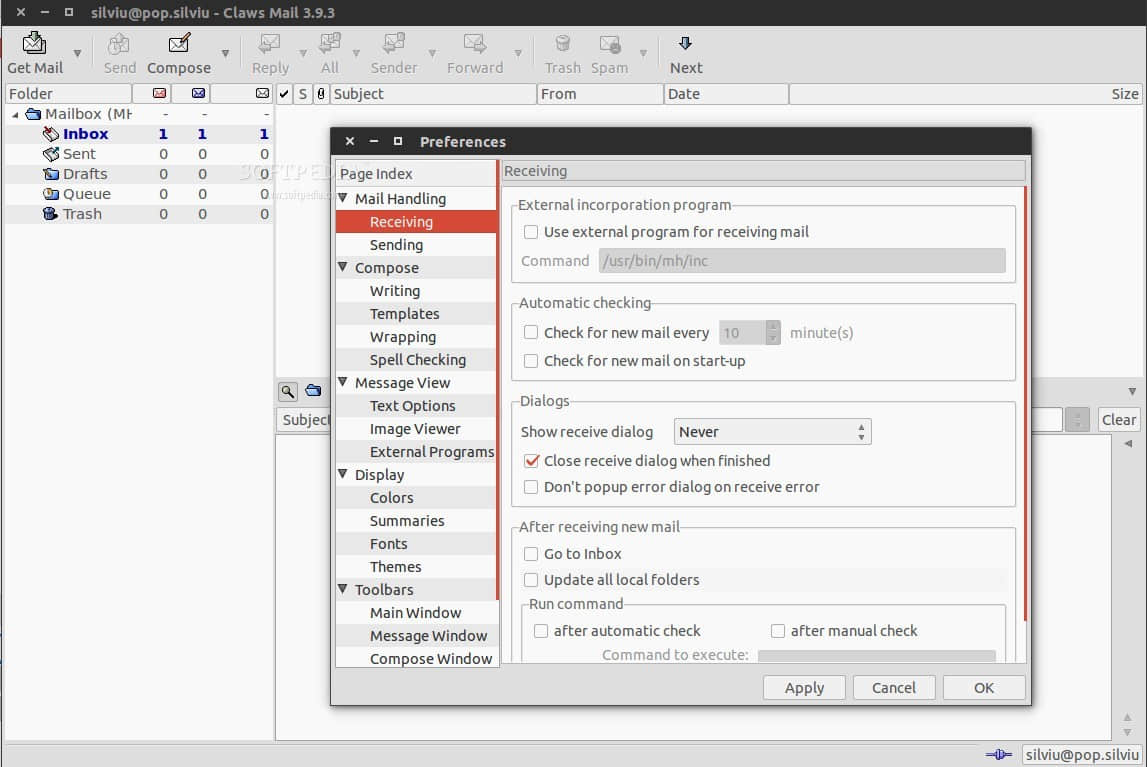Viewport: 1147px width, 767px height.
Task: Open the Sent folder icon
Action: coord(51,154)
